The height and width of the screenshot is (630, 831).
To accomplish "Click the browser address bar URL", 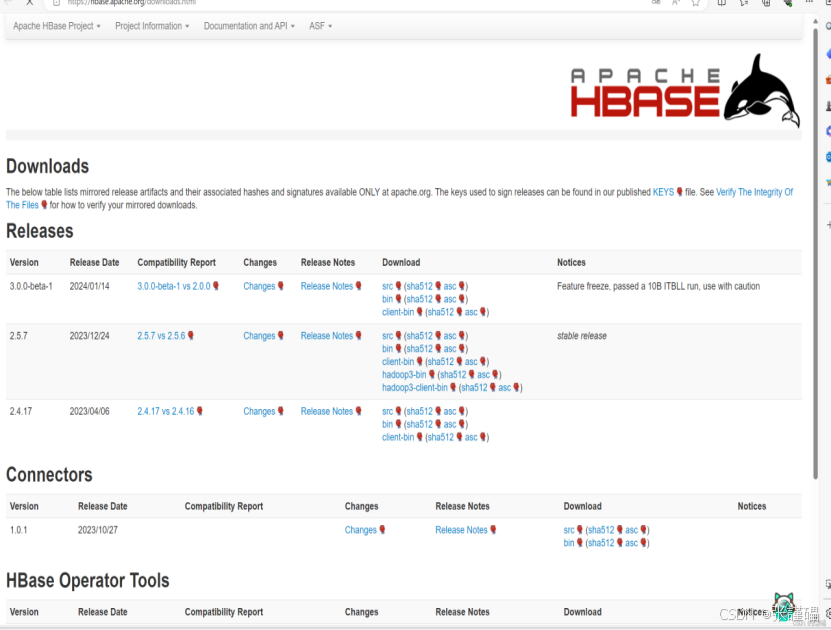I will pos(131,3).
